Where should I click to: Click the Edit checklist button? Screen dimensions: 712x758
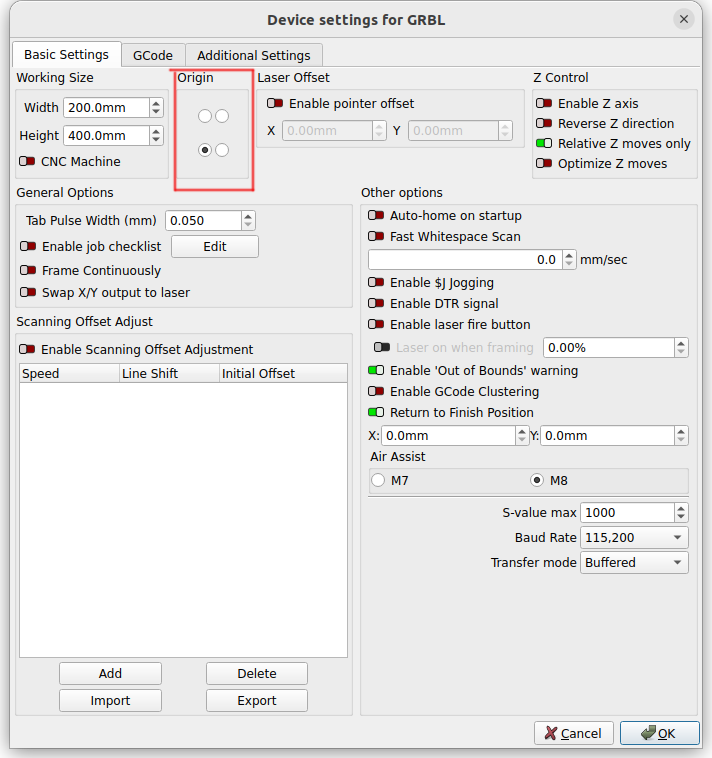pyautogui.click(x=215, y=247)
